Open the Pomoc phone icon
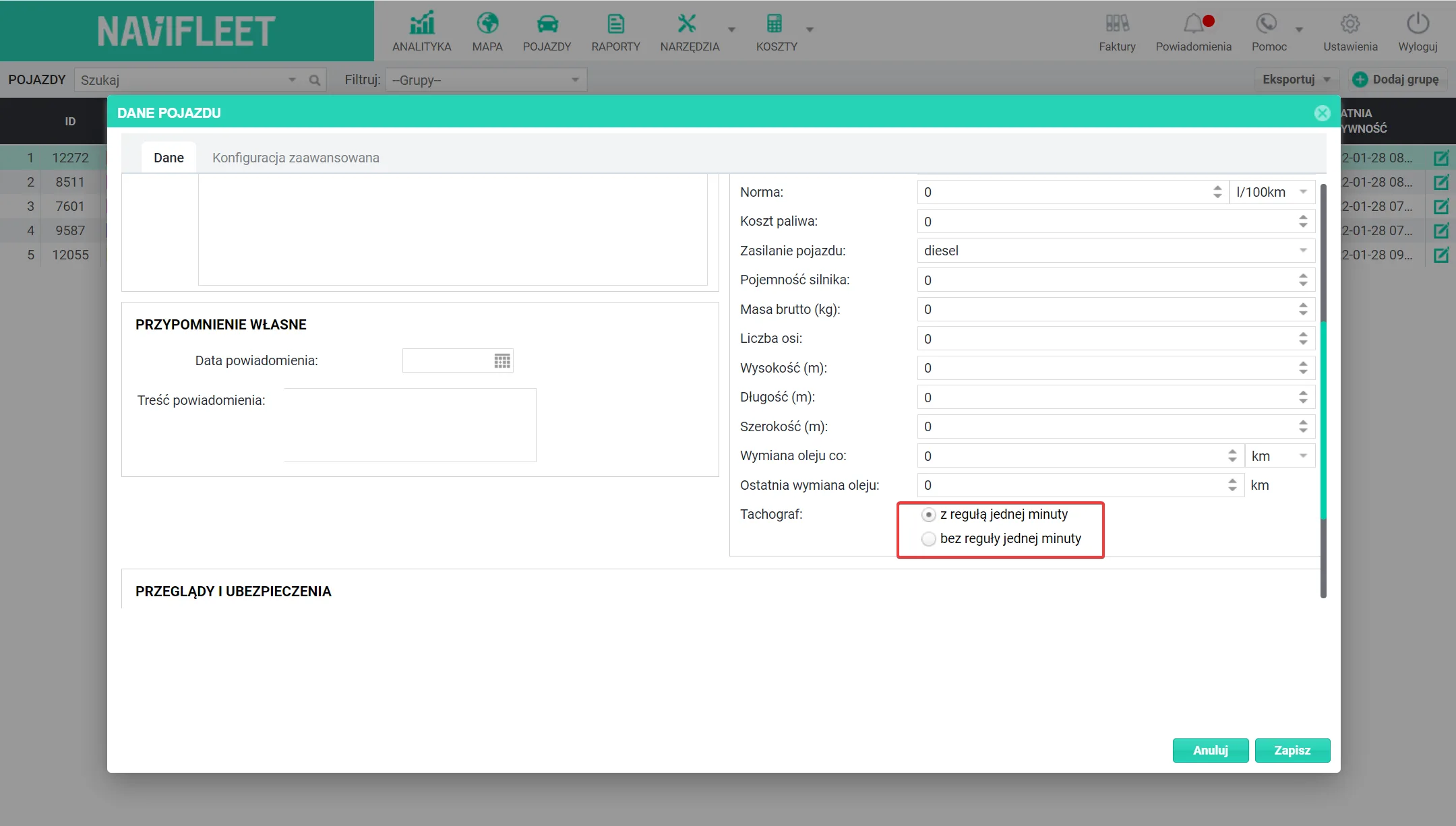This screenshot has height=826, width=1456. tap(1267, 24)
